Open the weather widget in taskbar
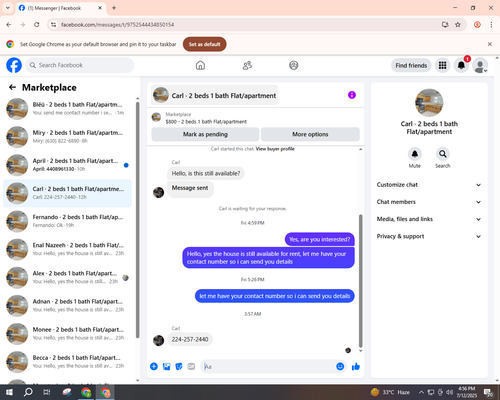Viewport: 500px width, 400px height. (x=390, y=392)
